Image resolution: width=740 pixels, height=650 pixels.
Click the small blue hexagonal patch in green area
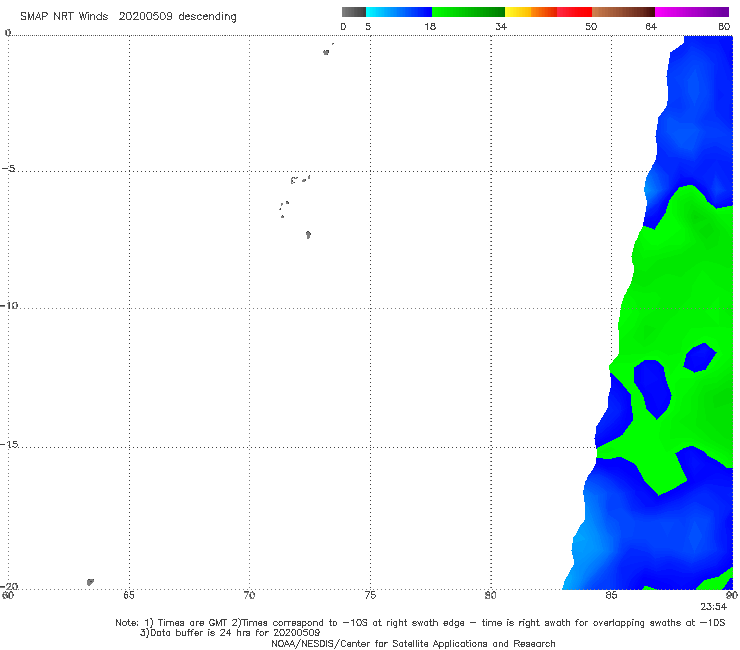coord(700,357)
